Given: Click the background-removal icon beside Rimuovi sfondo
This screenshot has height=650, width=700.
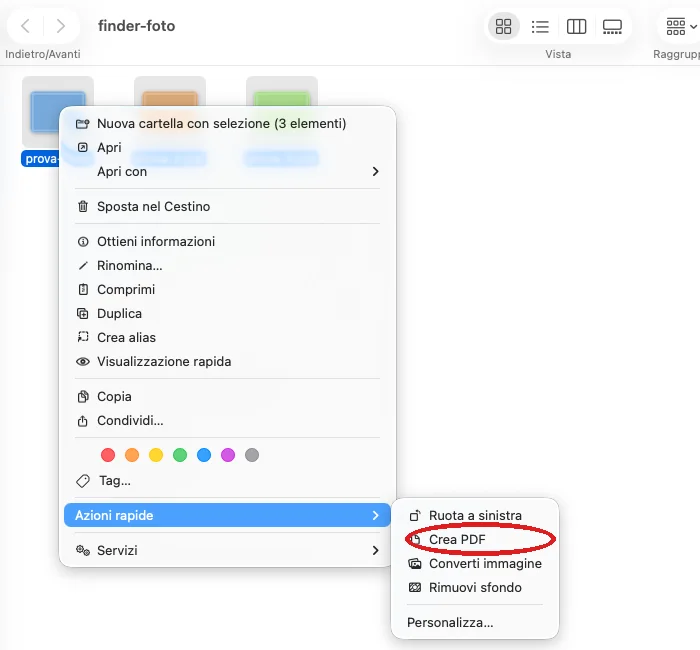Looking at the screenshot, I should (x=415, y=588).
